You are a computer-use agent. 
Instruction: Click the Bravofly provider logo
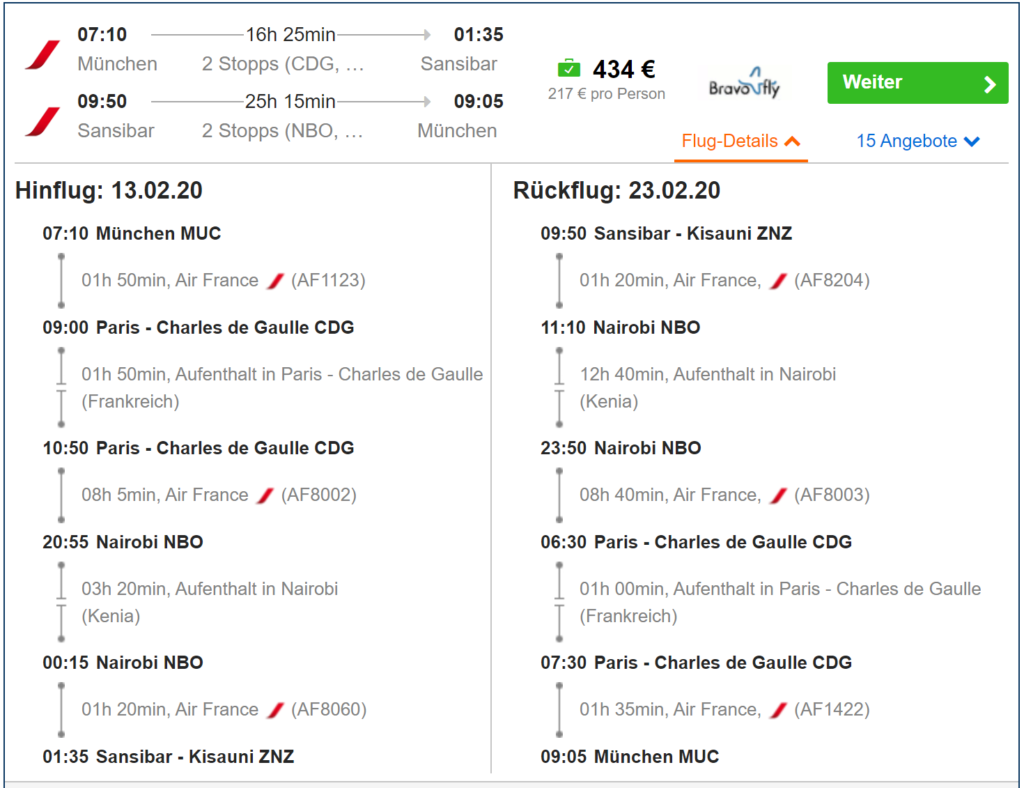[x=744, y=83]
